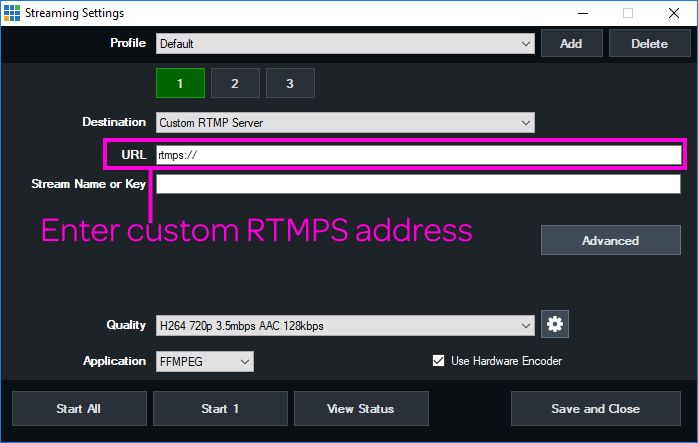Switch to stream tab 3
The width and height of the screenshot is (698, 443).
tap(290, 84)
